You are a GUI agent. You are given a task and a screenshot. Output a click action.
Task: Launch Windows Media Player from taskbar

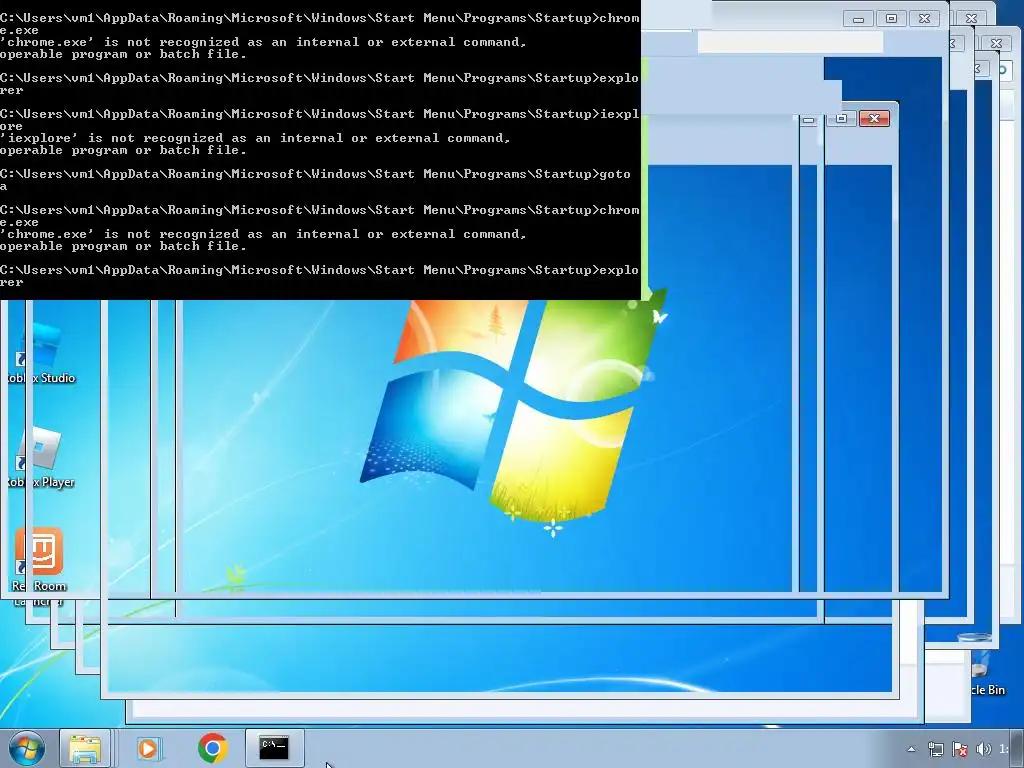tap(148, 748)
